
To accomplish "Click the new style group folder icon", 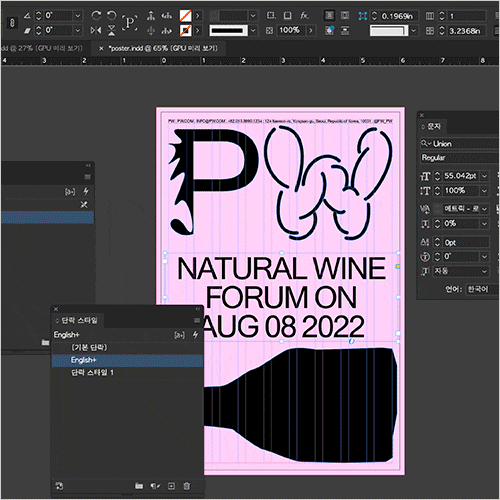I will point(139,486).
